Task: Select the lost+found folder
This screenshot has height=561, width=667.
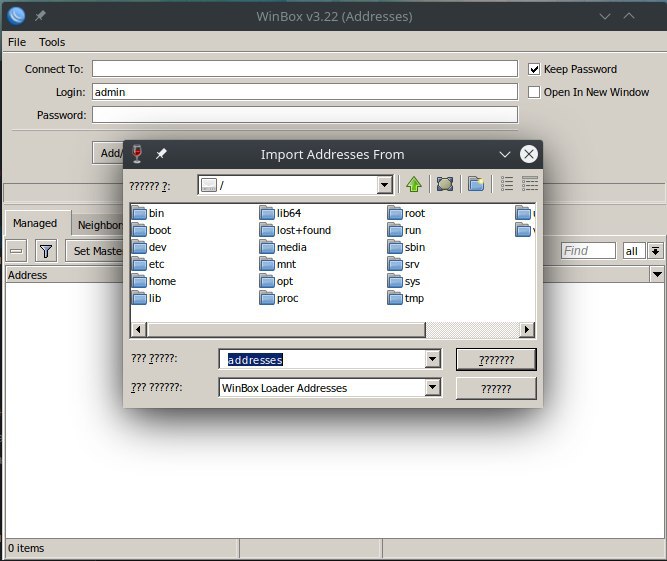Action: coord(296,230)
